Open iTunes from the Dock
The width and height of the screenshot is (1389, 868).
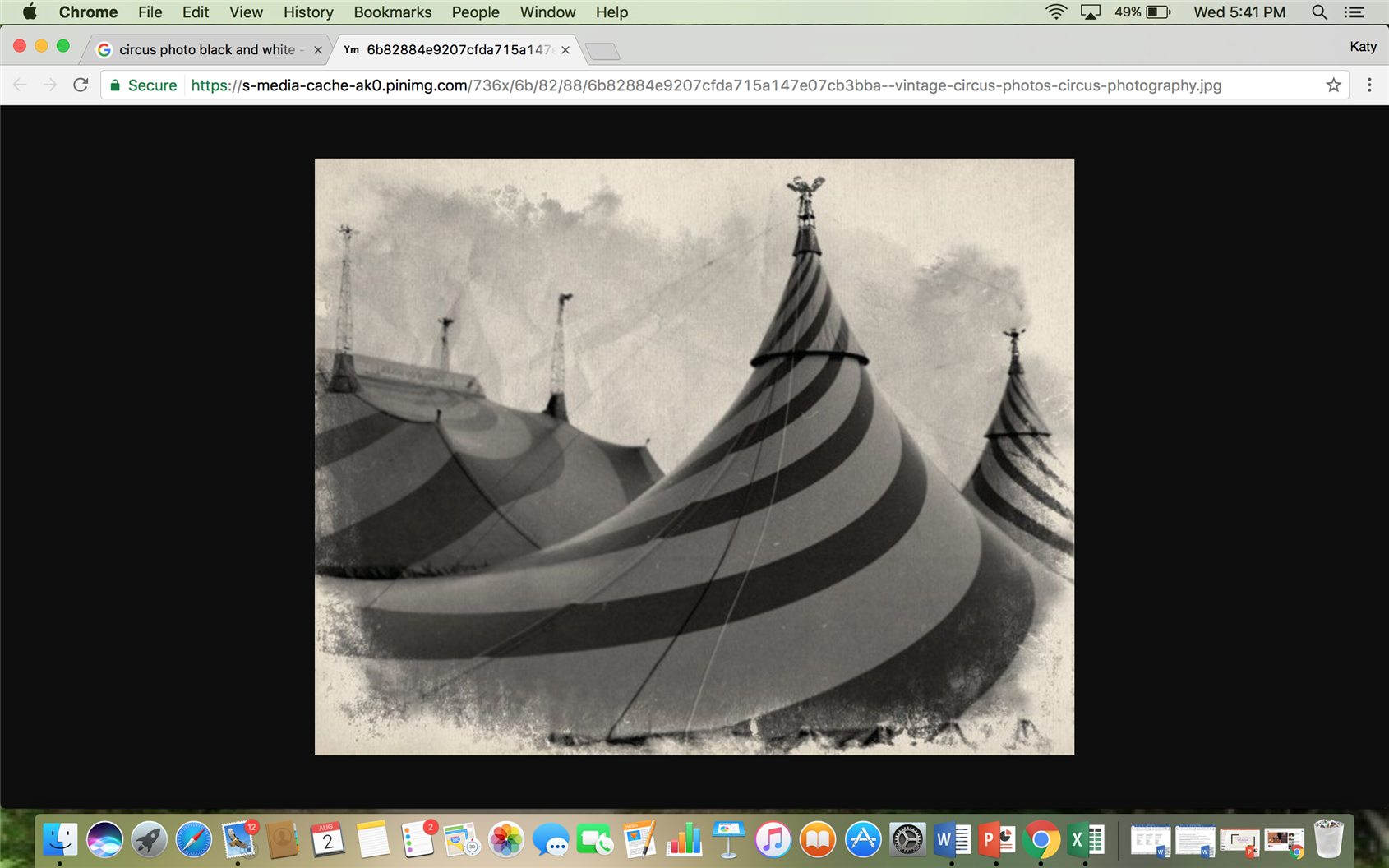click(x=773, y=840)
